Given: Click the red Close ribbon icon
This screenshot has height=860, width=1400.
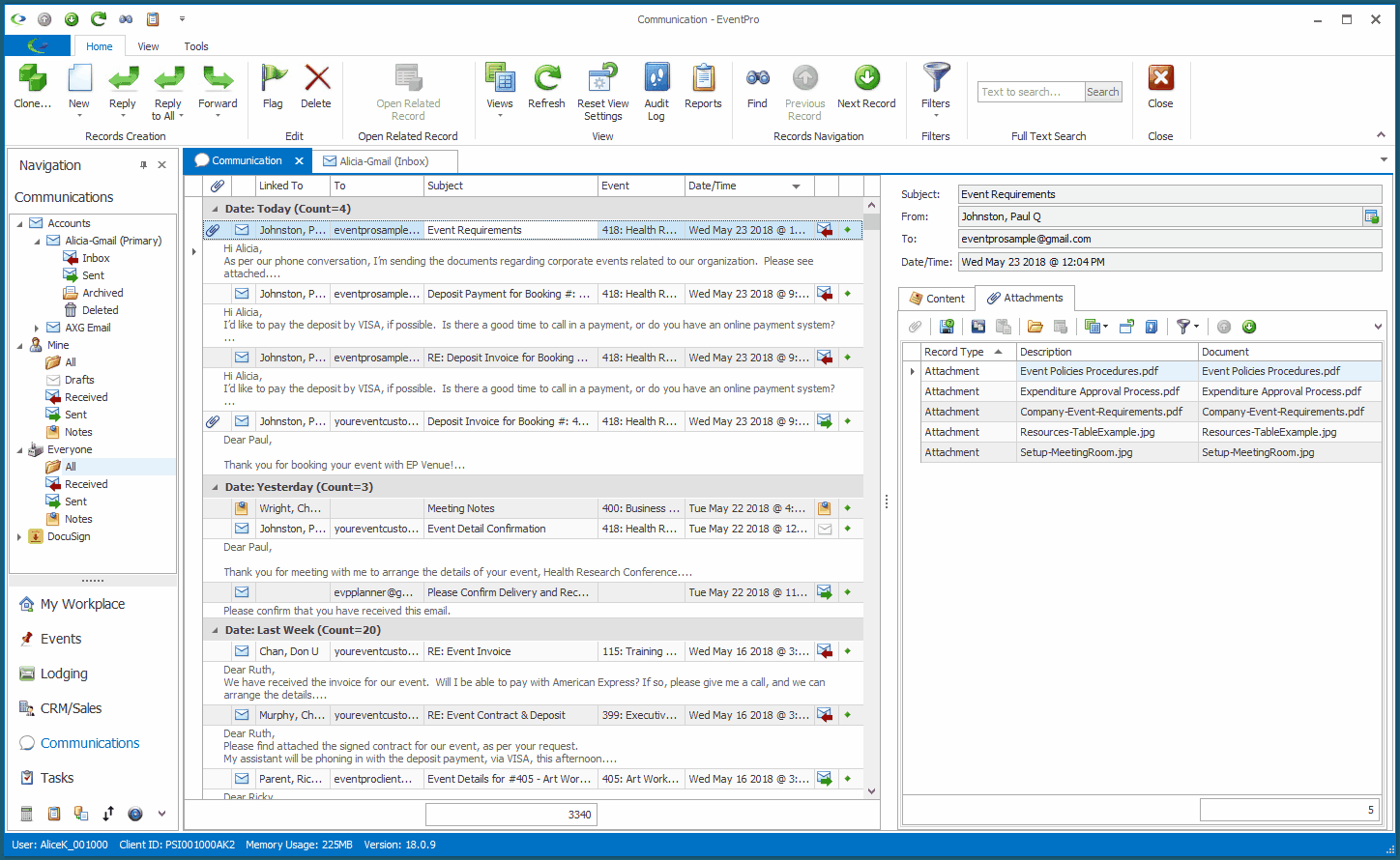Looking at the screenshot, I should pos(1161,77).
